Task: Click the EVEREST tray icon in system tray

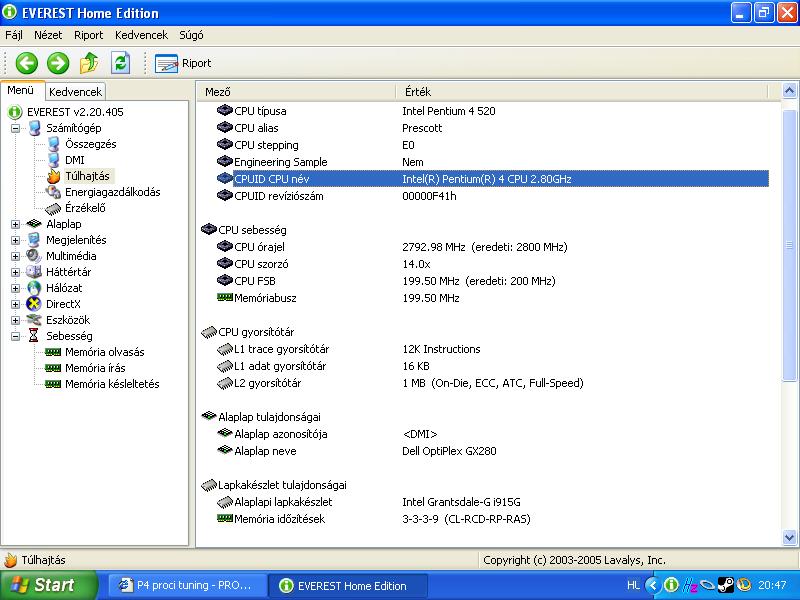Action: 671,585
